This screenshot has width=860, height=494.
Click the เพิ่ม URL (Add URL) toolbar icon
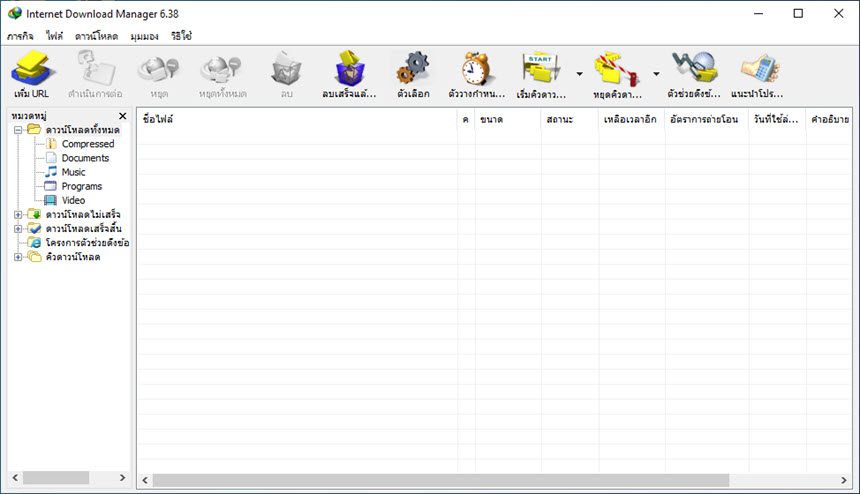pos(32,69)
